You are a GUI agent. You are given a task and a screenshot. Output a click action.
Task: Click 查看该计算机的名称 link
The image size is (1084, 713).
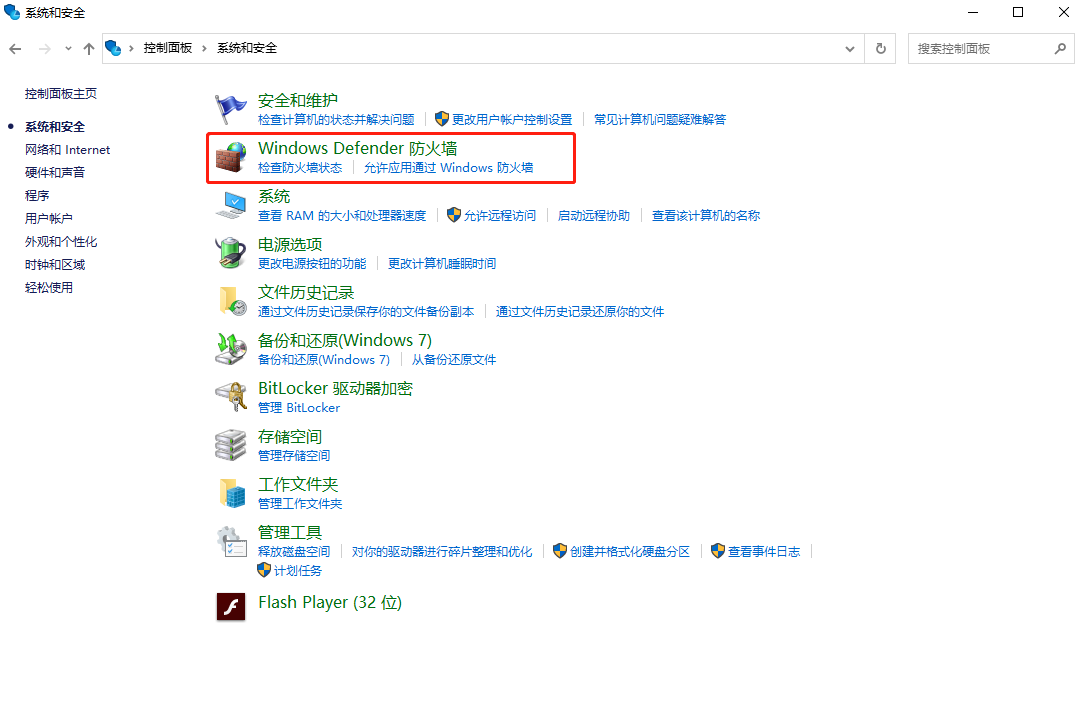706,215
